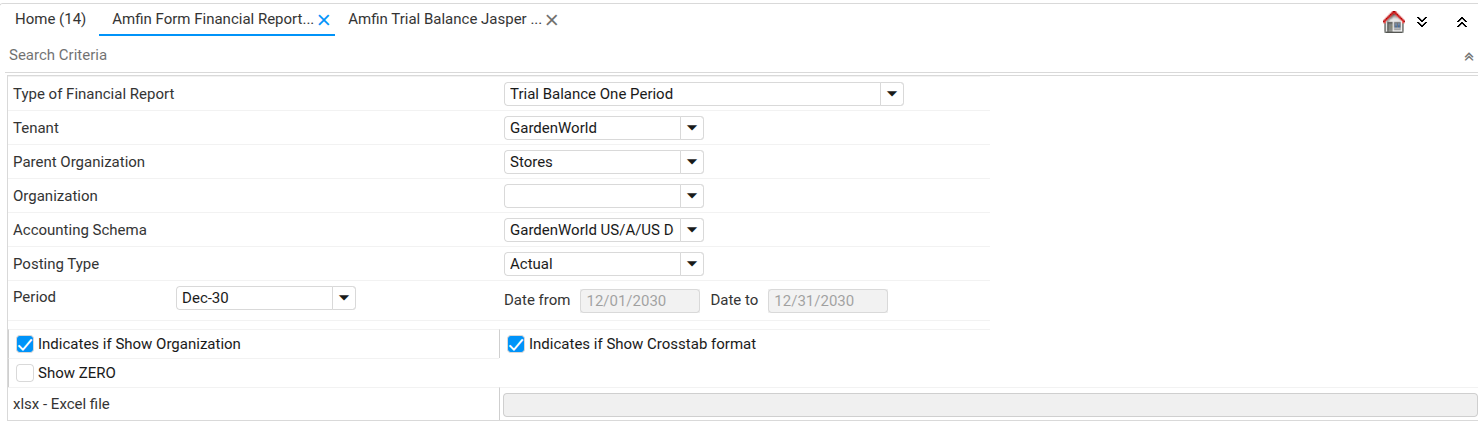Close the Amfin Trial Balance Jasper tab
Image resolution: width=1478 pixels, height=425 pixels.
[x=552, y=20]
